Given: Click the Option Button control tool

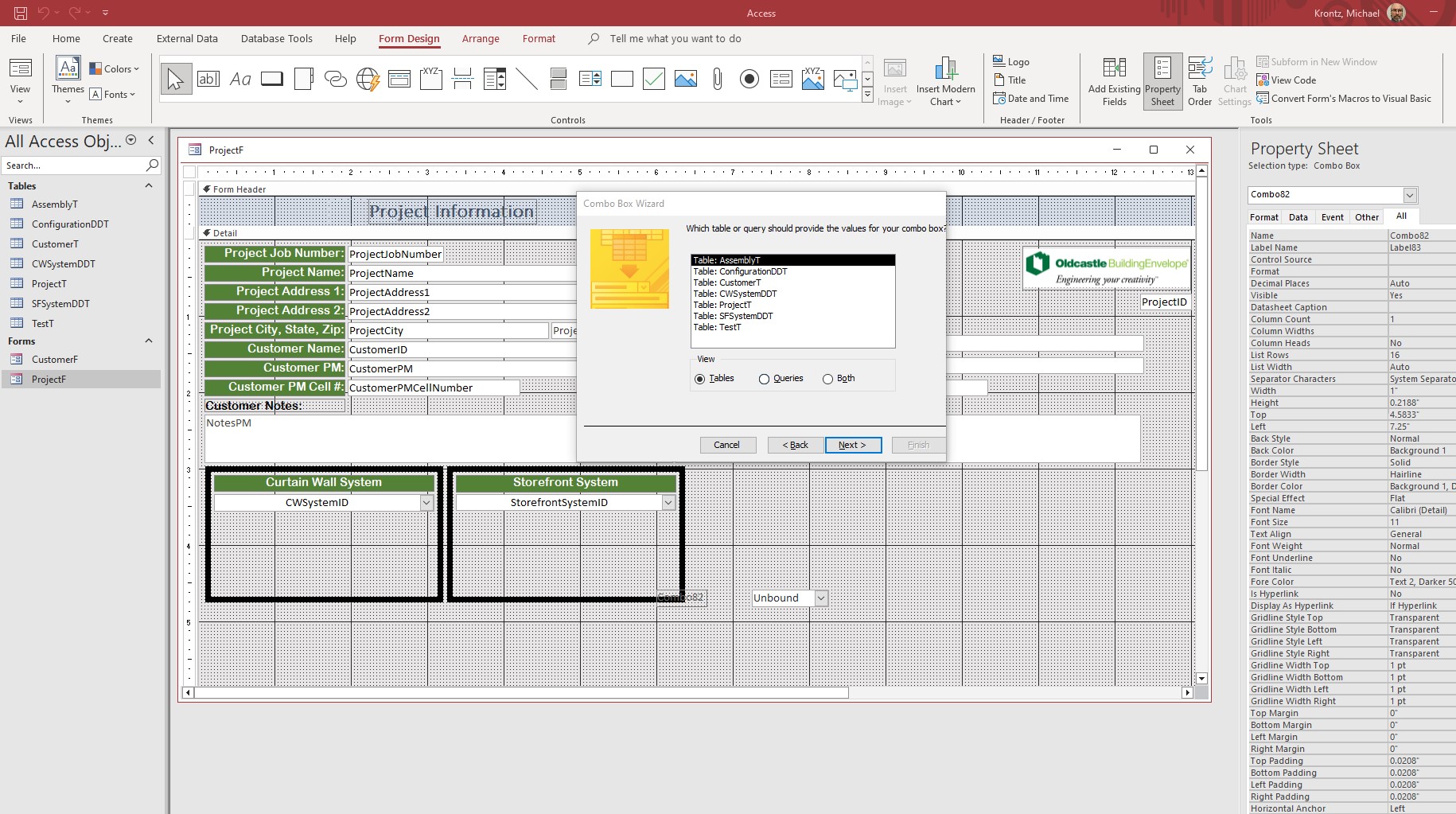Looking at the screenshot, I should click(749, 79).
